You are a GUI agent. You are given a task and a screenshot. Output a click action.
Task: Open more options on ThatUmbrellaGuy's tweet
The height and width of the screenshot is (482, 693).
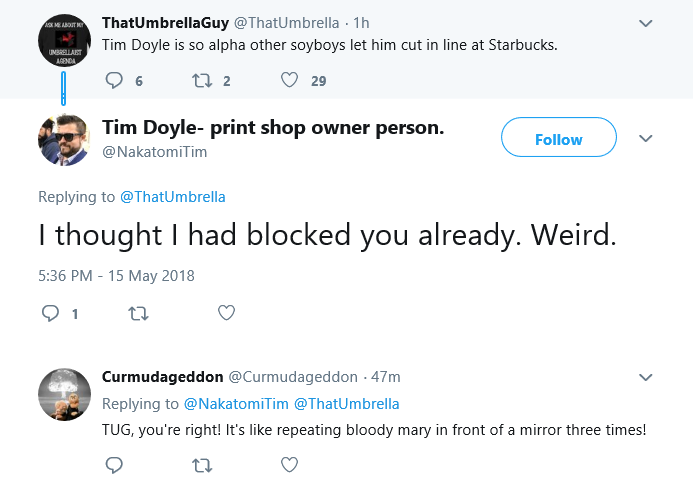[646, 23]
